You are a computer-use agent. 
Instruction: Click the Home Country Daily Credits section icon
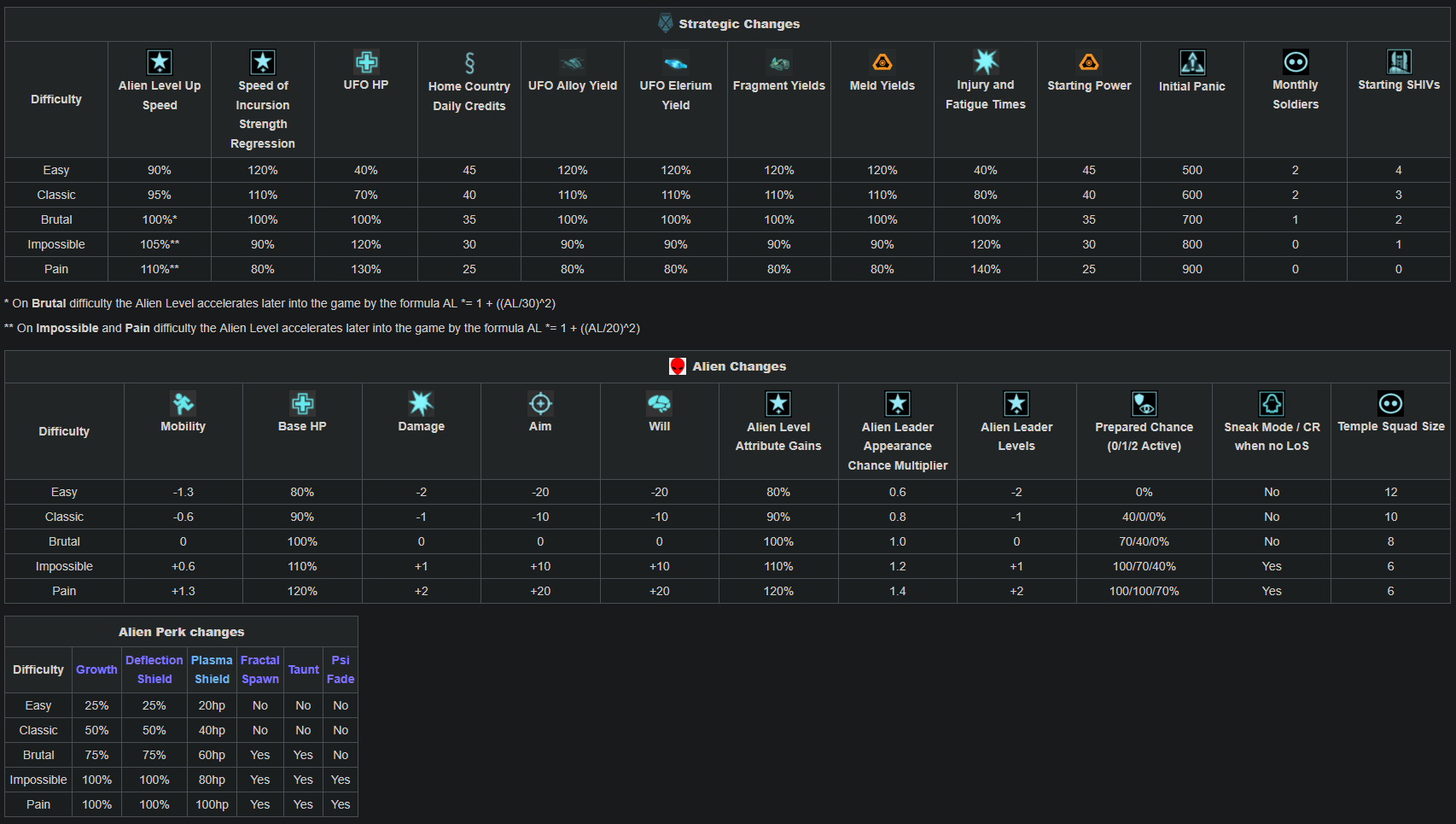(x=469, y=62)
